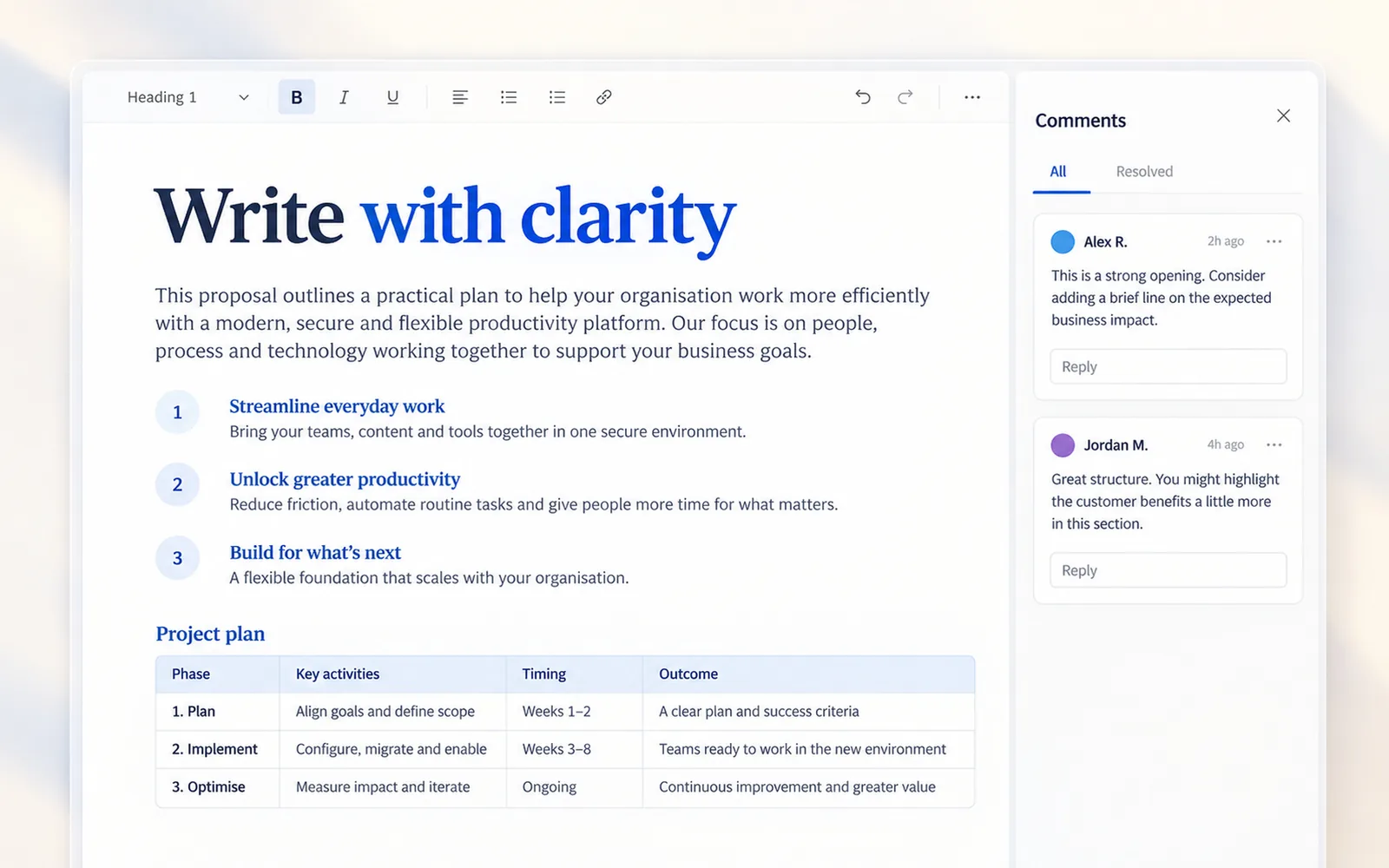This screenshot has width=1389, height=868.
Task: Switch to the All comments tab
Action: pos(1058,172)
